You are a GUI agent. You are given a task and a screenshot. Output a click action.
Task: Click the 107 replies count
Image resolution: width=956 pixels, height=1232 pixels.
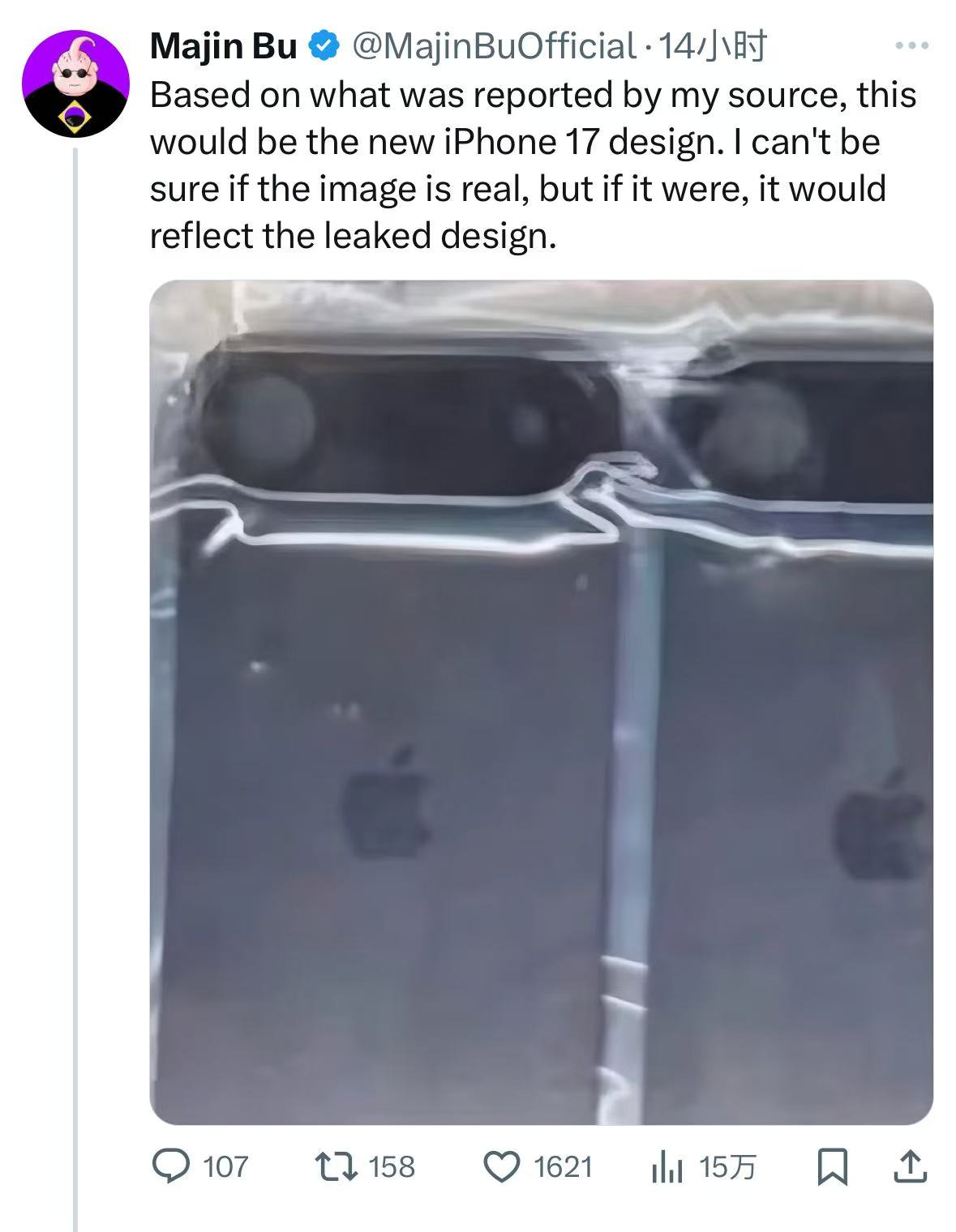tap(225, 1167)
